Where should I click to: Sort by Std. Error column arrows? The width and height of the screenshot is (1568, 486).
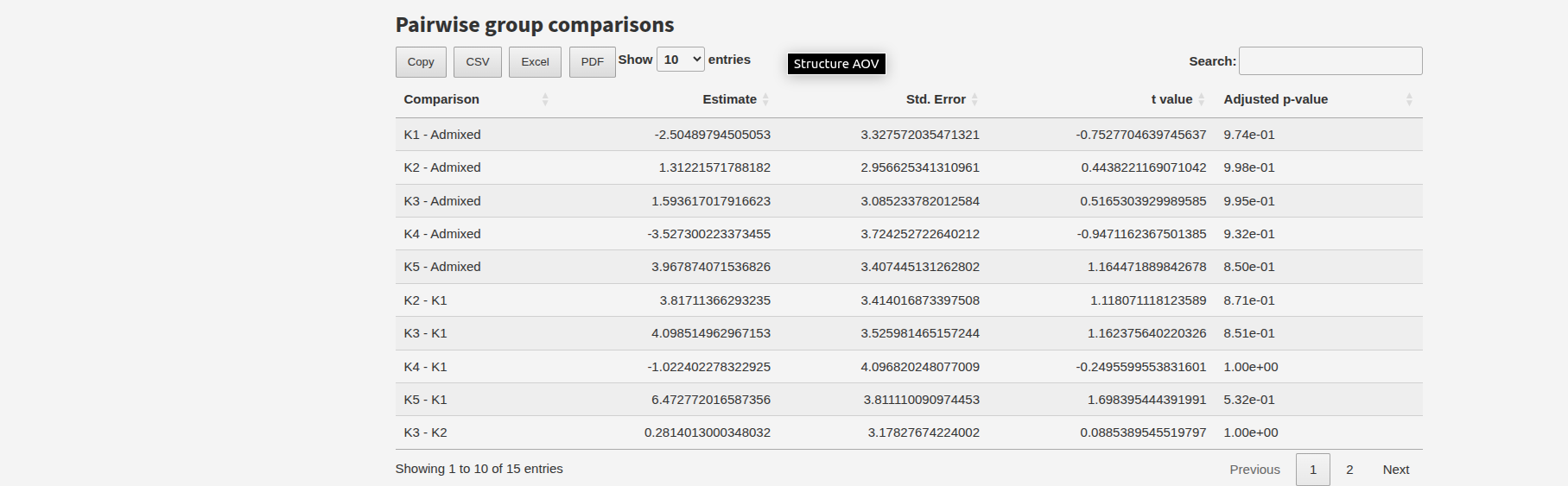974,99
